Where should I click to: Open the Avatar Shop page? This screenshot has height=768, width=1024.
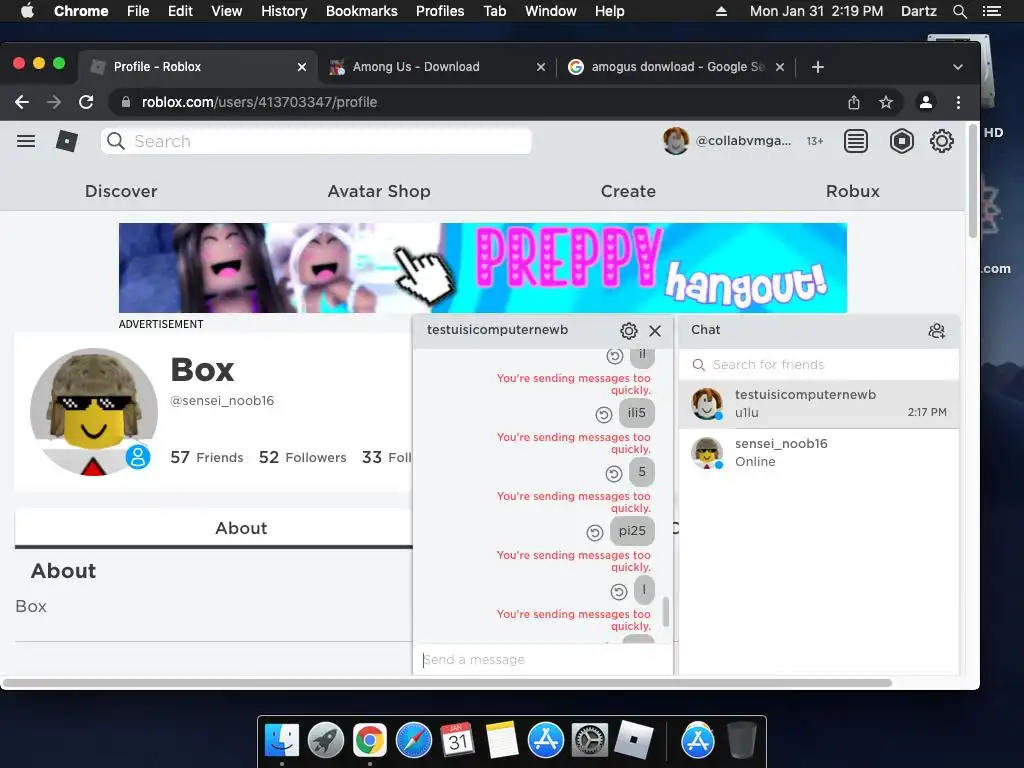pos(379,191)
